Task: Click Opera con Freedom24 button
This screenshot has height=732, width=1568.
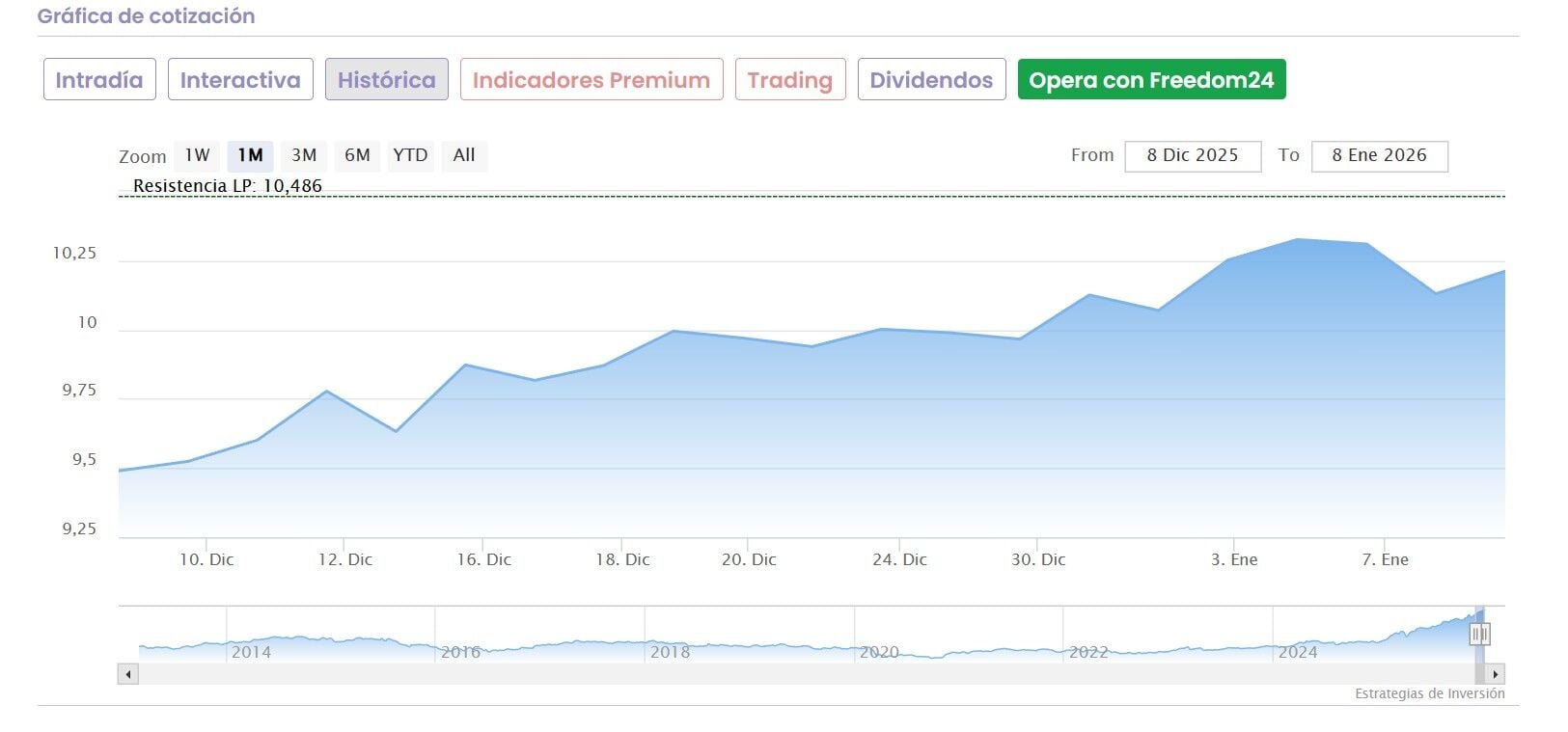Action: 1151,80
